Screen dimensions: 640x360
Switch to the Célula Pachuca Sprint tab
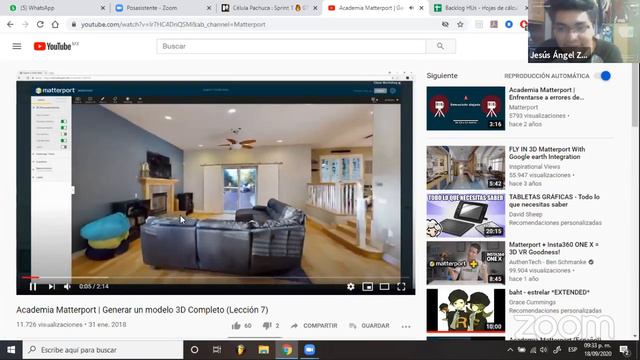(x=269, y=8)
